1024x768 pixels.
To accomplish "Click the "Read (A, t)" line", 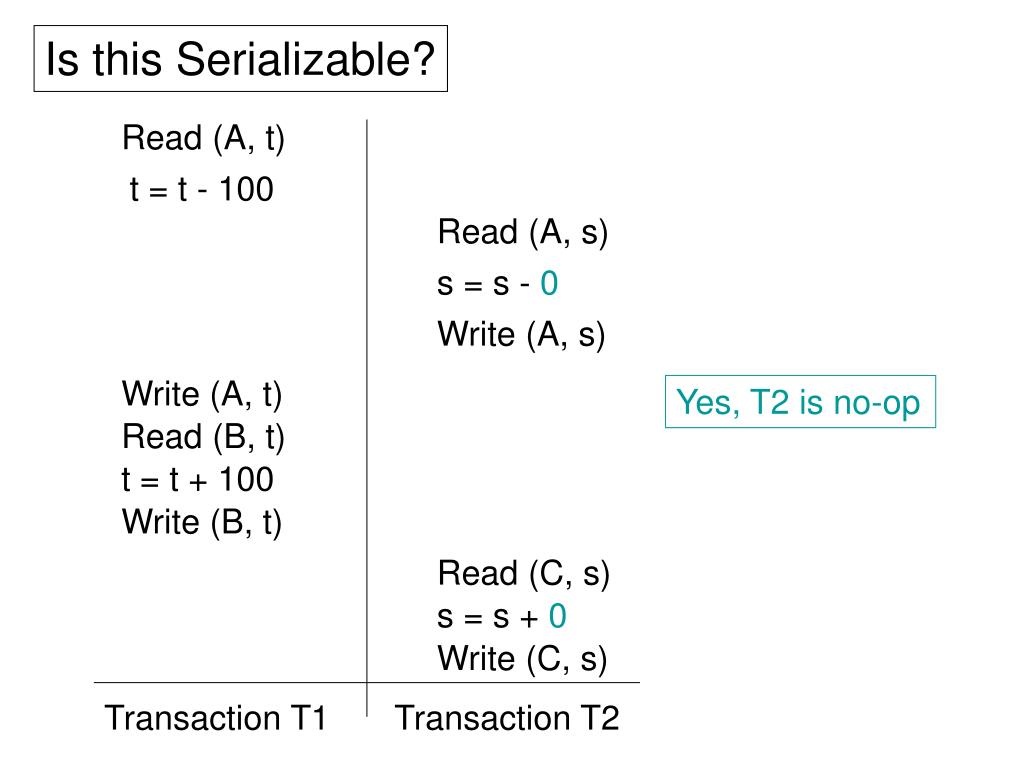I will [x=203, y=139].
